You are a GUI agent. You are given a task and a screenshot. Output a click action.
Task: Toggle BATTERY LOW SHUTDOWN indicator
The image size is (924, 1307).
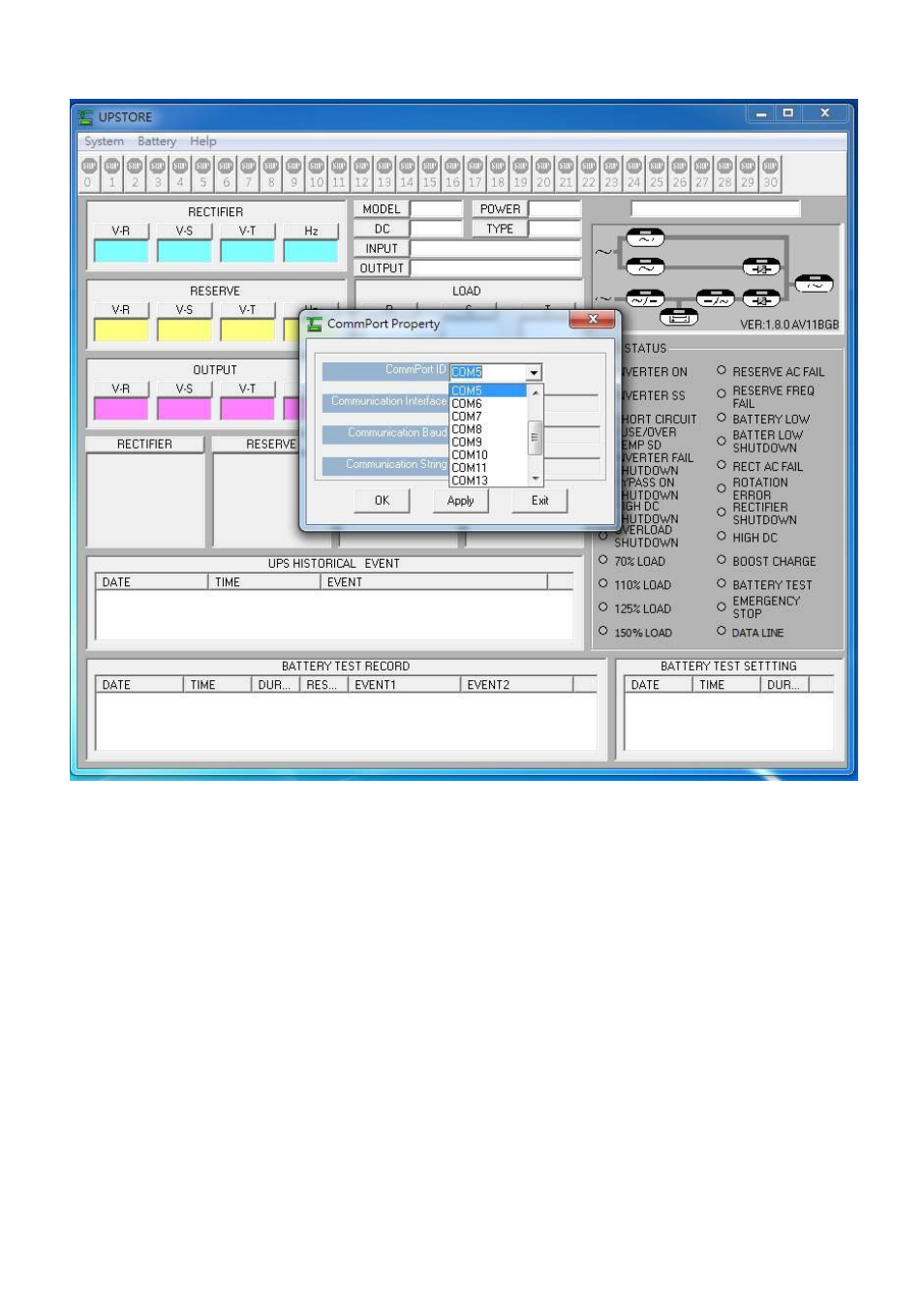tap(722, 441)
